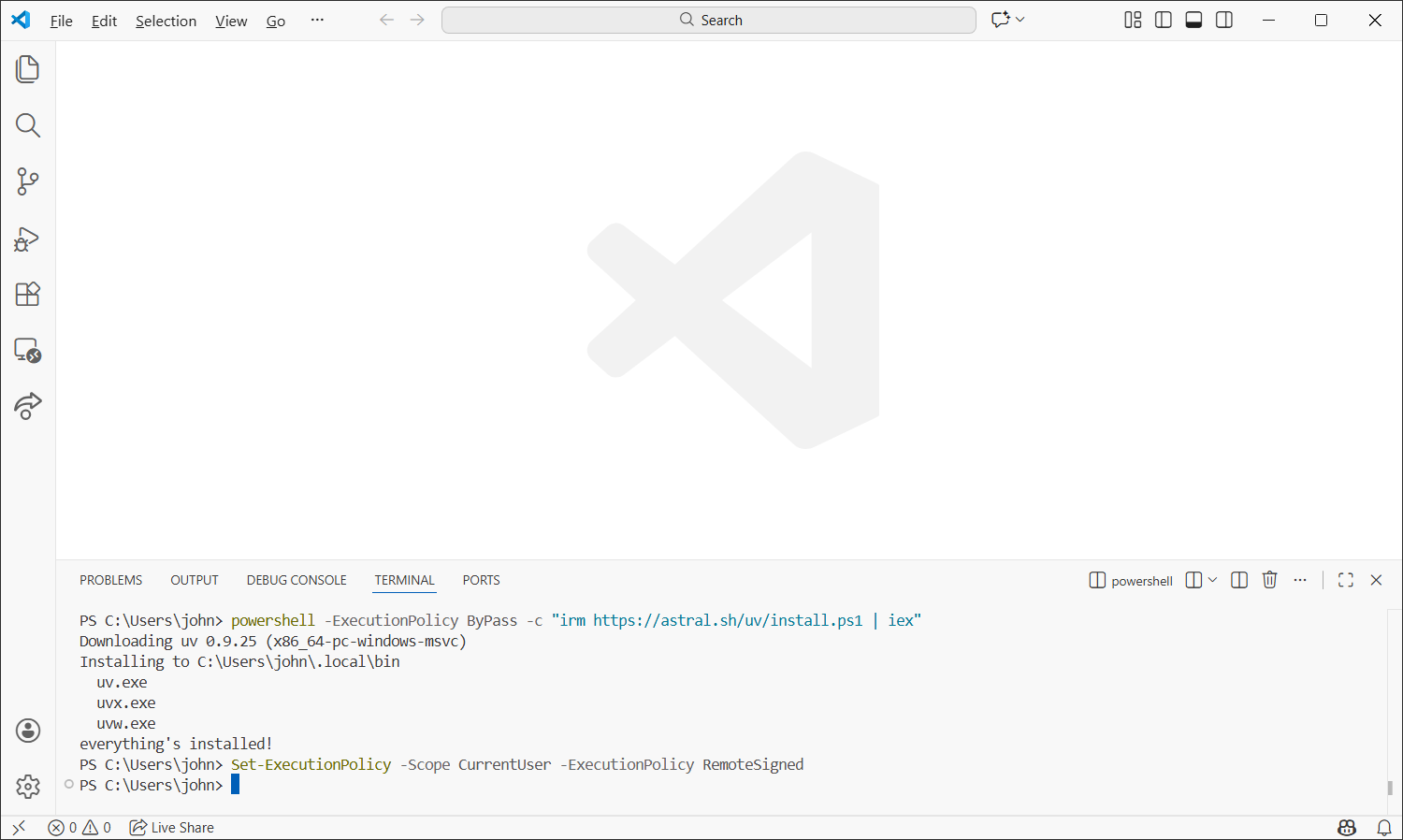Click Live Share in the status bar
The width and height of the screenshot is (1403, 840).
coord(172,827)
